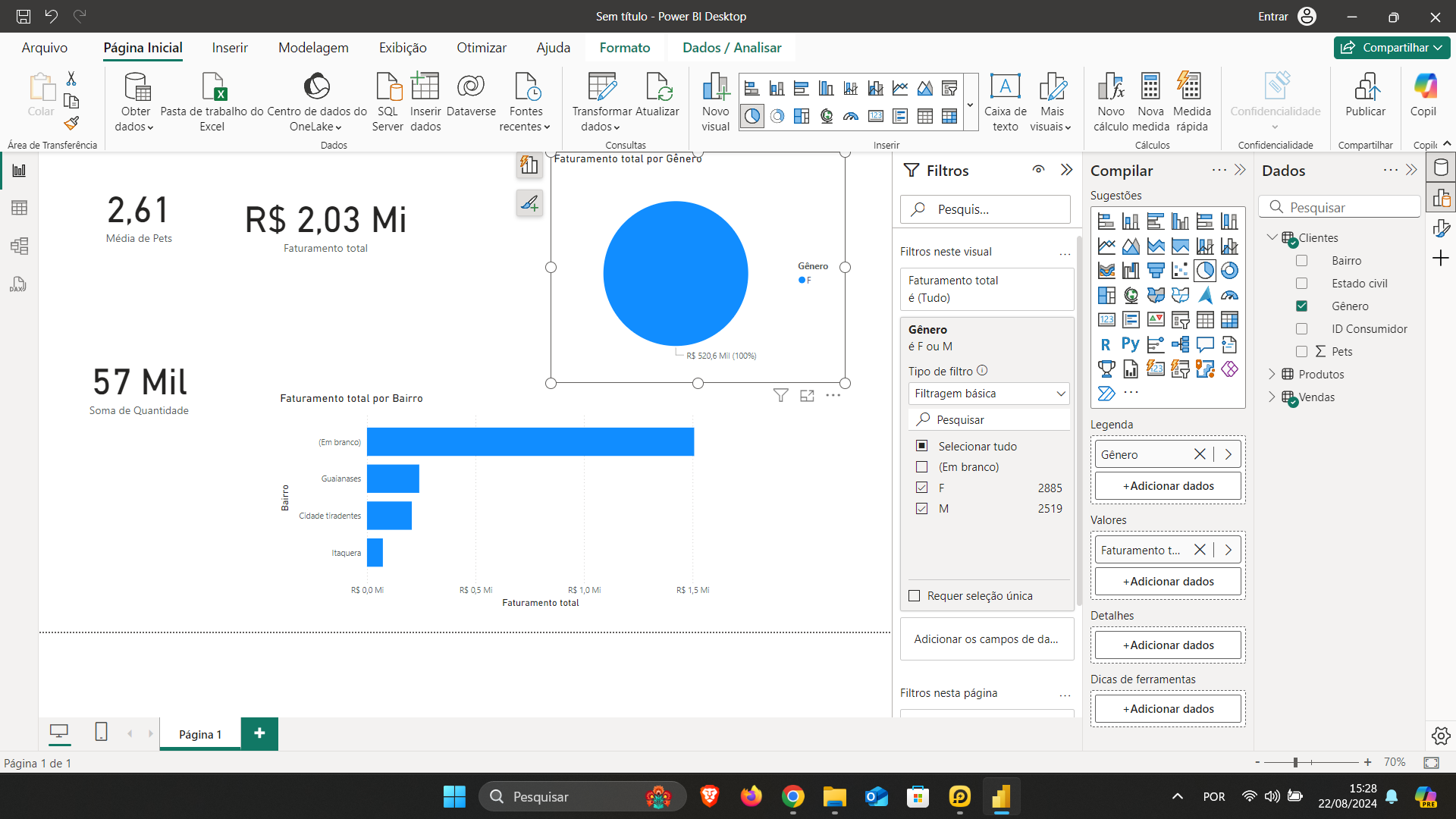Click Adicionar dados under Legenda
The image size is (1456, 819).
click(1168, 486)
